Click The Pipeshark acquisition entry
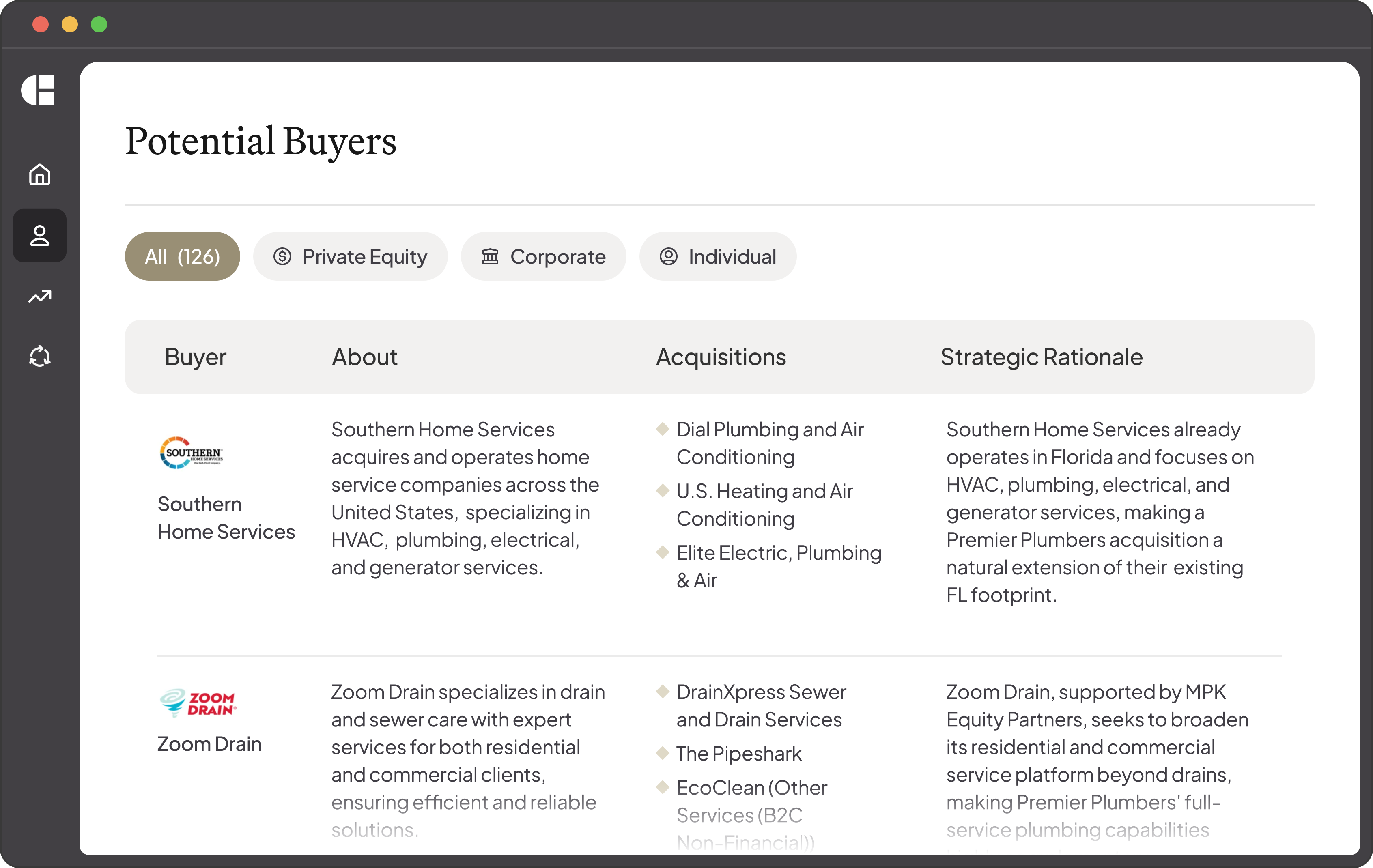Viewport: 1373px width, 868px height. (x=739, y=754)
